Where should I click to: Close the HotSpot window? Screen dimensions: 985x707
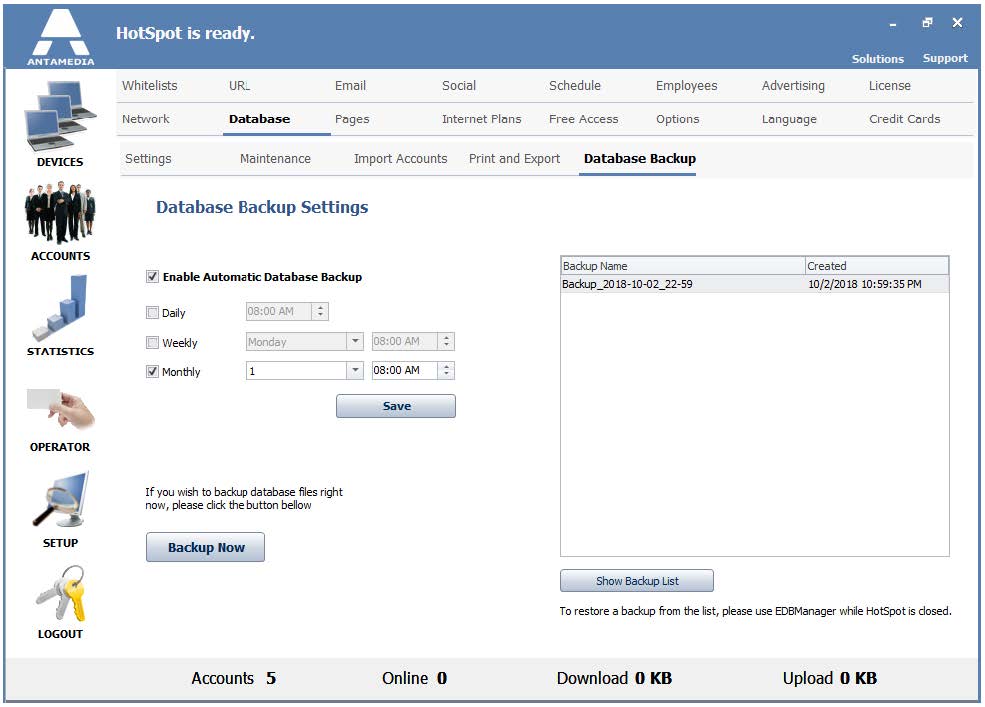(957, 23)
